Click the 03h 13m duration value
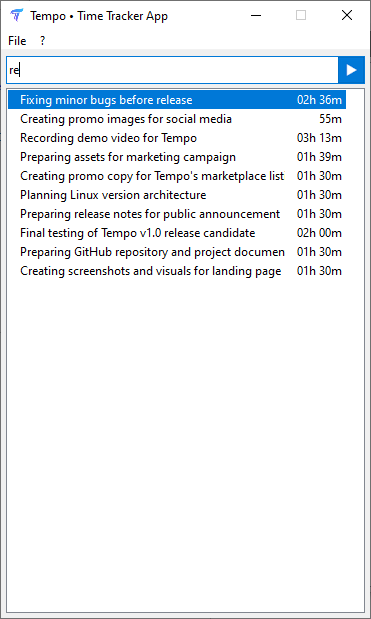371x619 pixels. click(319, 138)
